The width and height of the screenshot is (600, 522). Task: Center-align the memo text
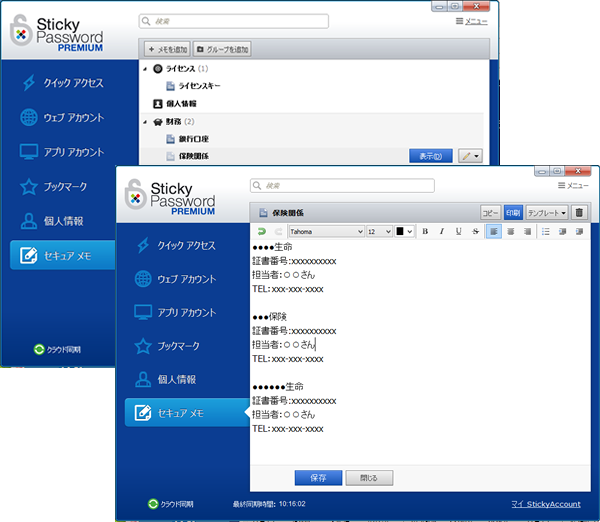coord(510,232)
